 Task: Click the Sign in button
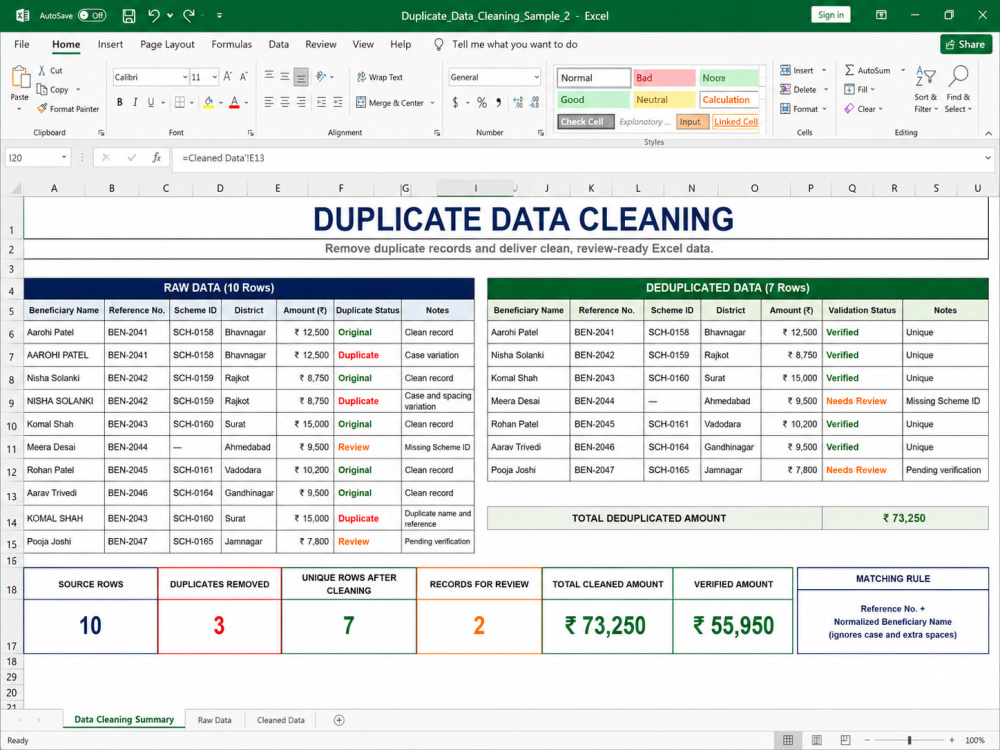click(830, 15)
